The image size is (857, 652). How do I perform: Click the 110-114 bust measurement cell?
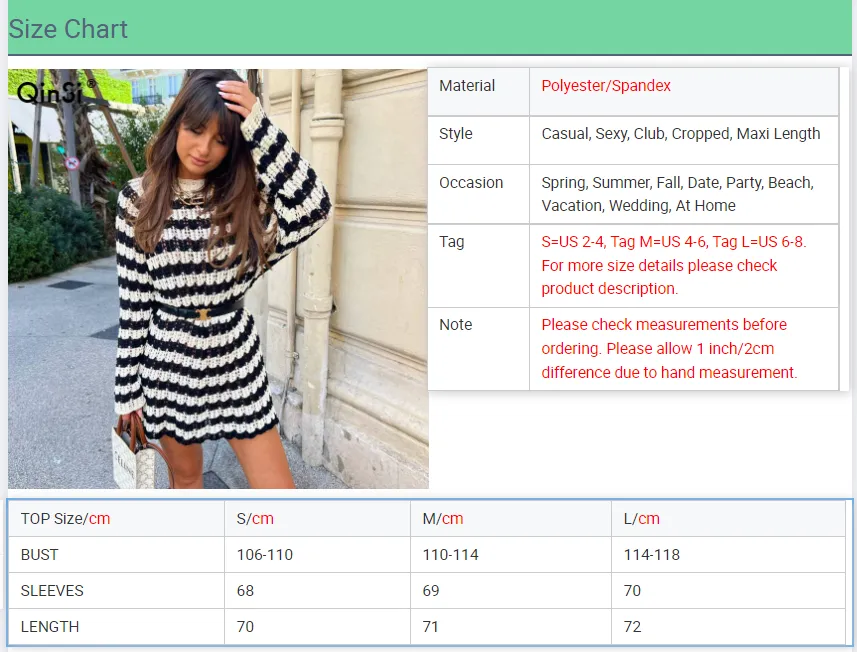point(450,555)
